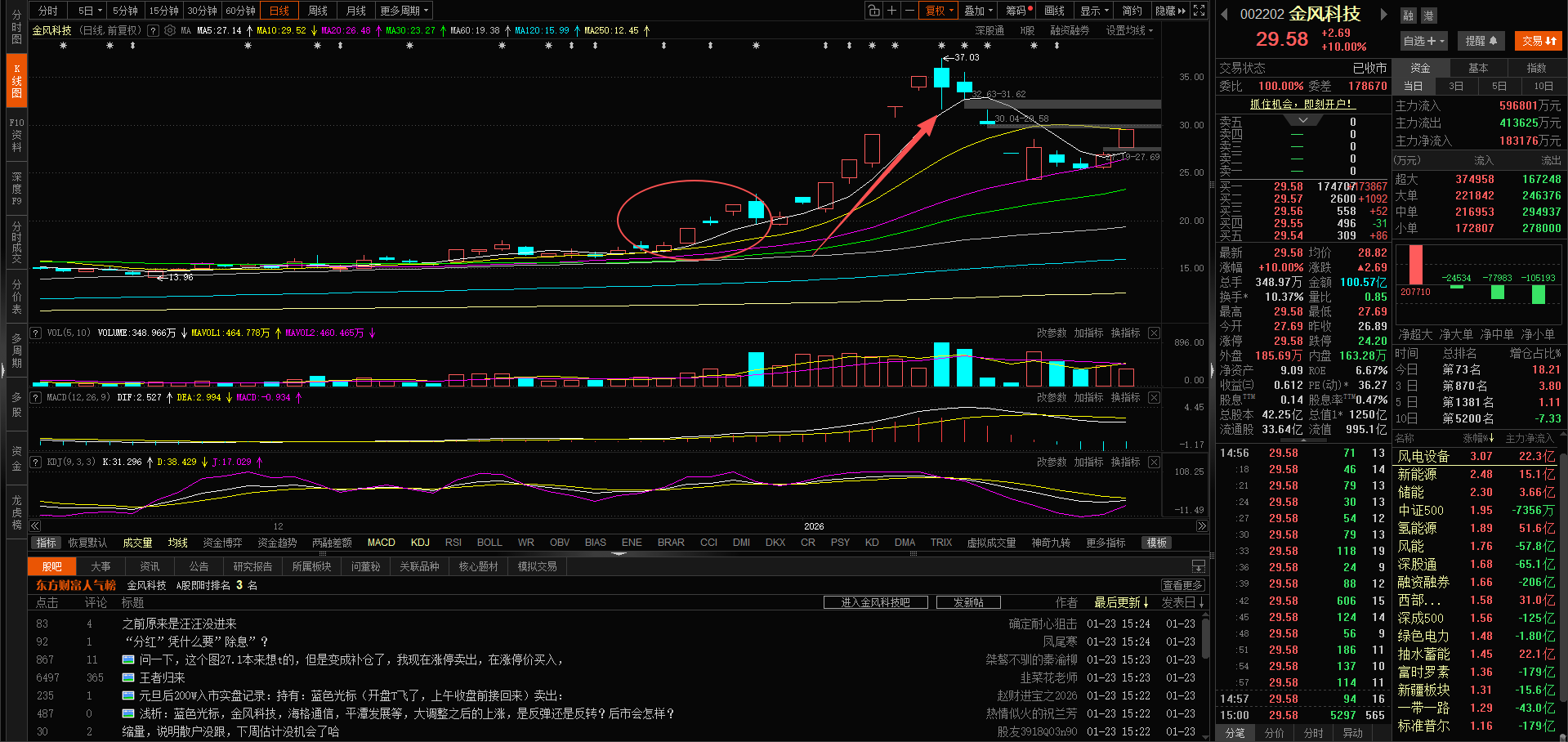1568x742 pixels.
Task: Open 交易 trade button
Action: 1539,41
